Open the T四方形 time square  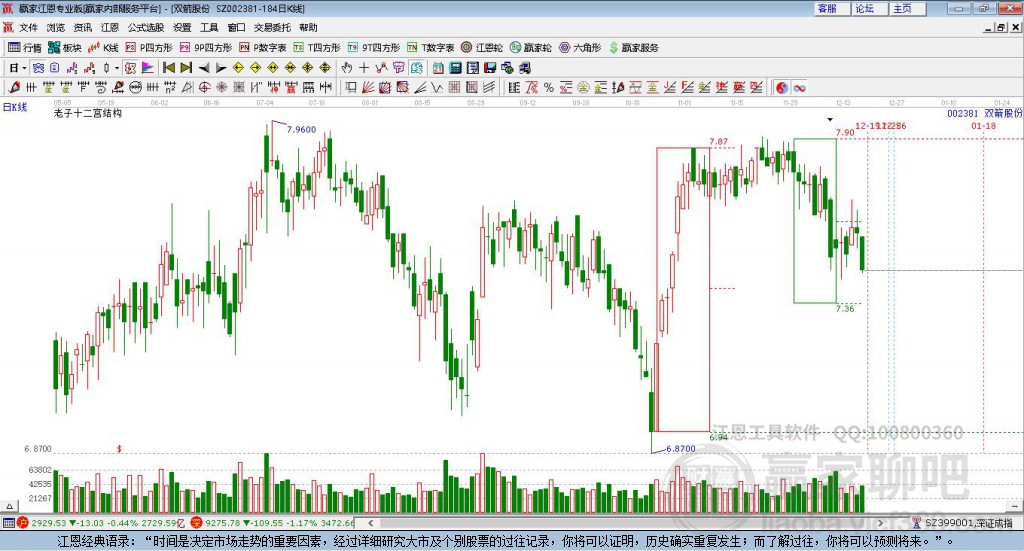tap(317, 48)
